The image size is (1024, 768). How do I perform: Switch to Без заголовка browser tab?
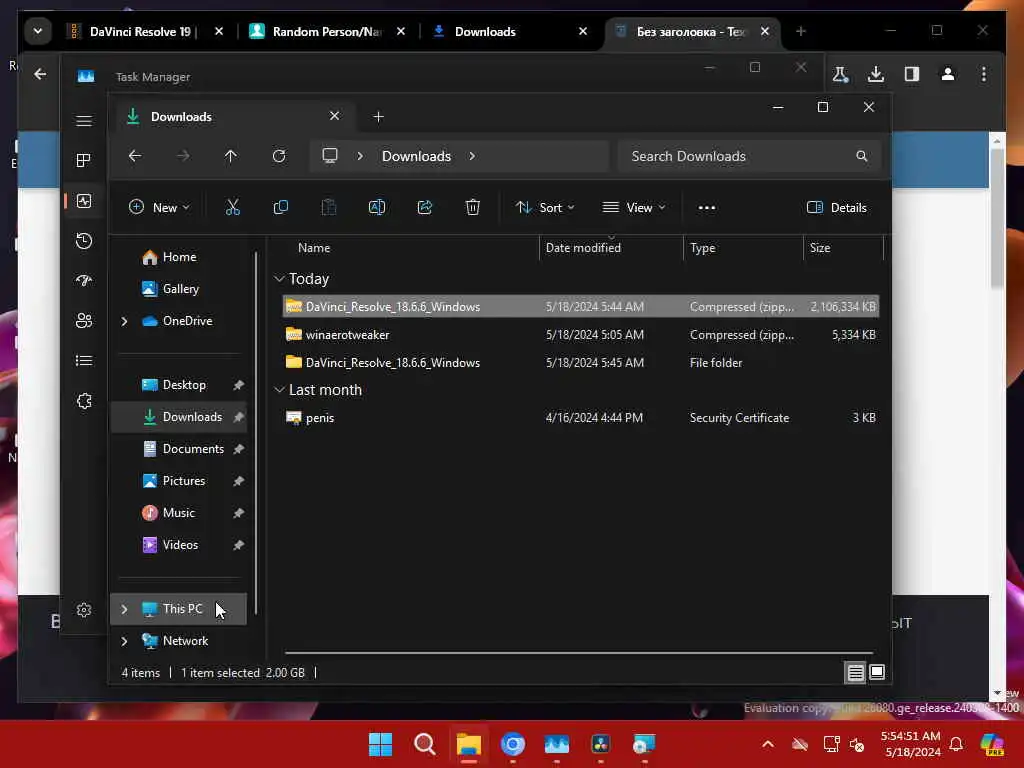(x=692, y=31)
